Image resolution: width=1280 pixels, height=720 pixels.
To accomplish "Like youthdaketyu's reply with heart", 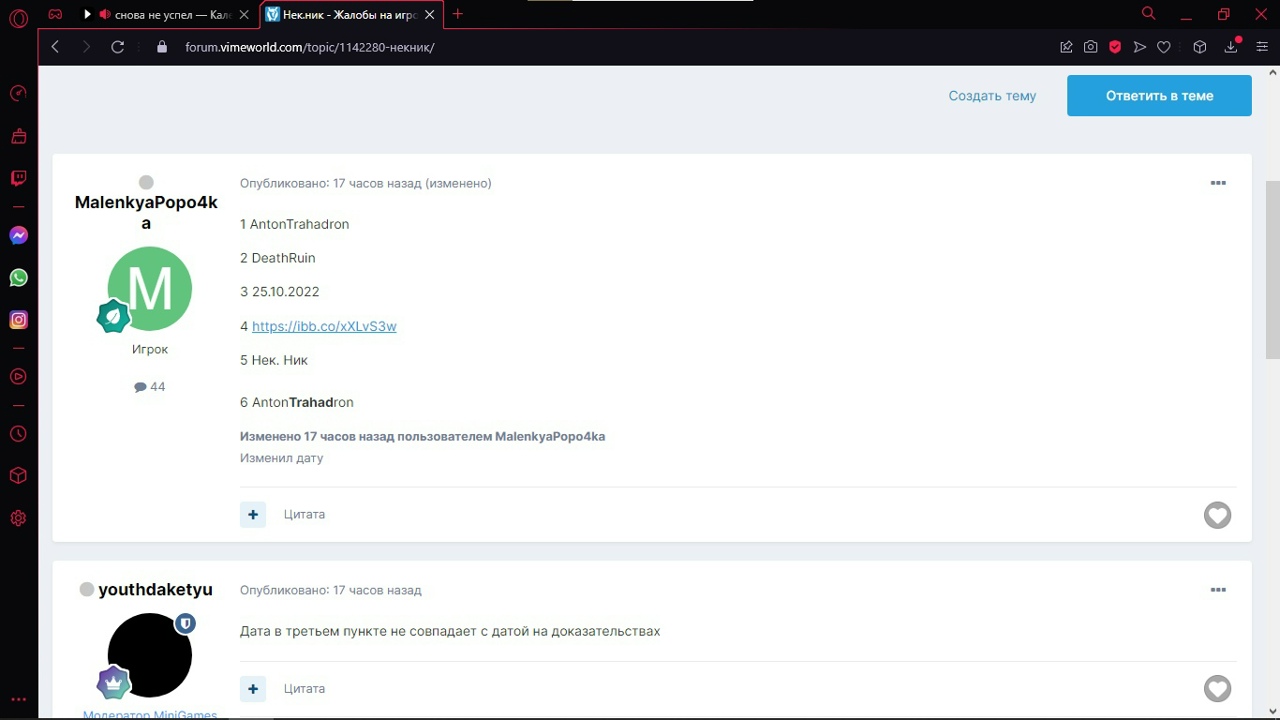I will pyautogui.click(x=1217, y=689).
